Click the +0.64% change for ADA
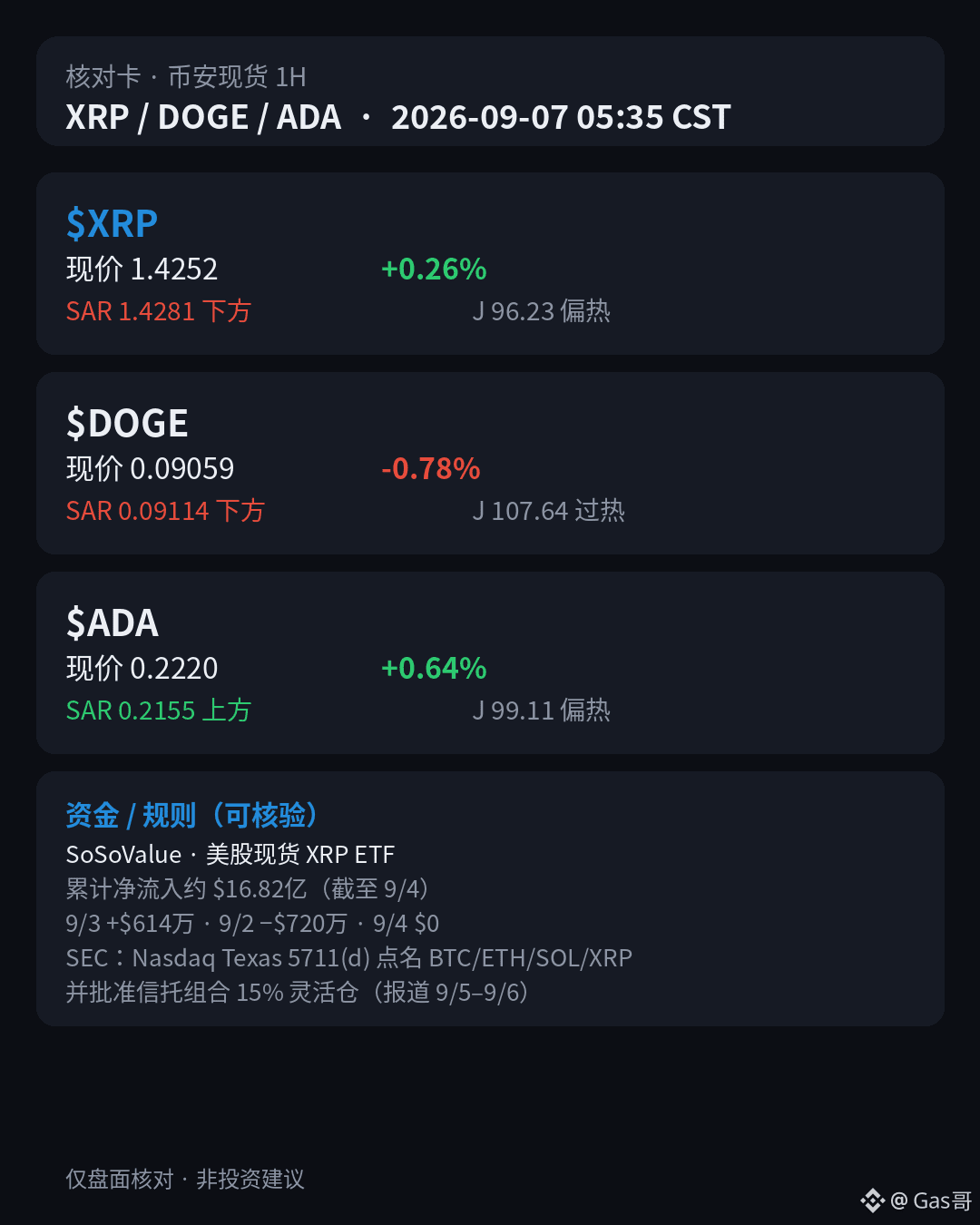The height and width of the screenshot is (1225, 980). (434, 669)
